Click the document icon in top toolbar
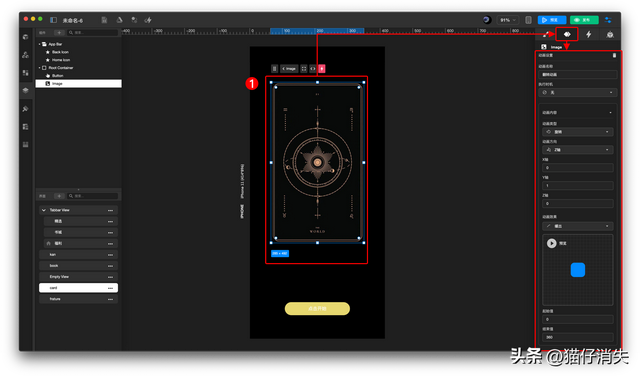 click(x=104, y=20)
